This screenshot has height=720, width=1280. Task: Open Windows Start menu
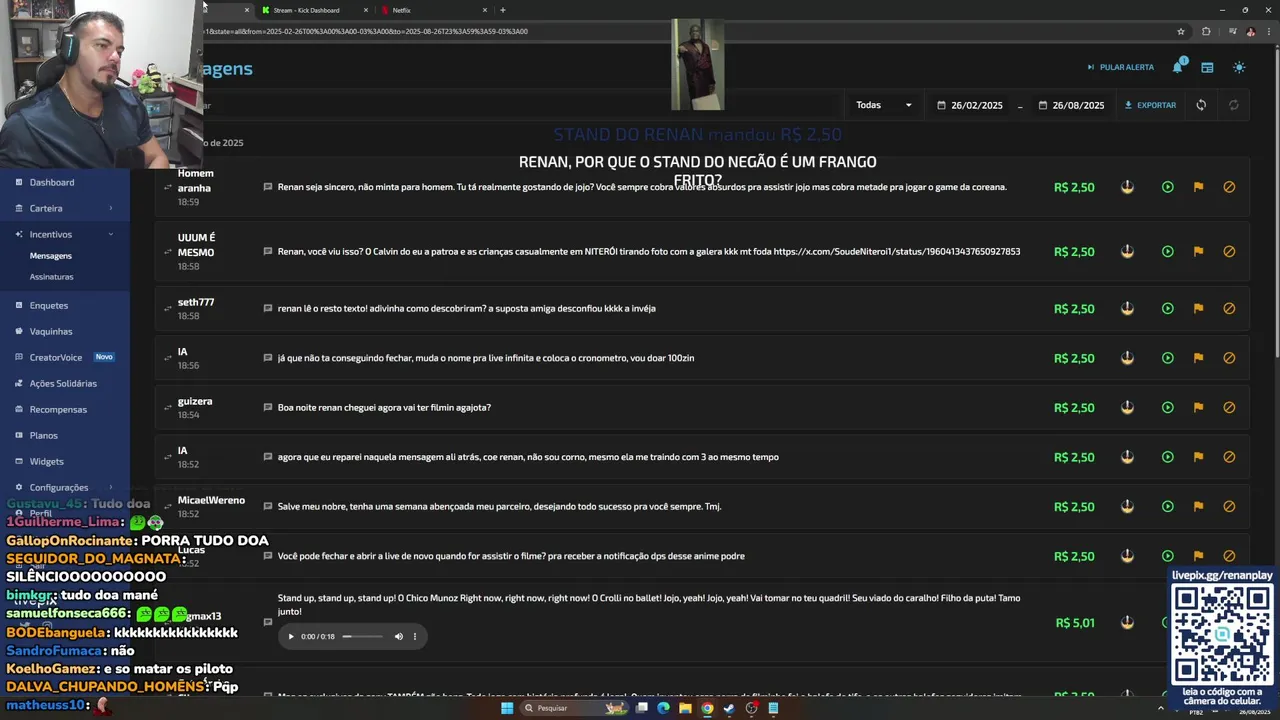(x=507, y=708)
